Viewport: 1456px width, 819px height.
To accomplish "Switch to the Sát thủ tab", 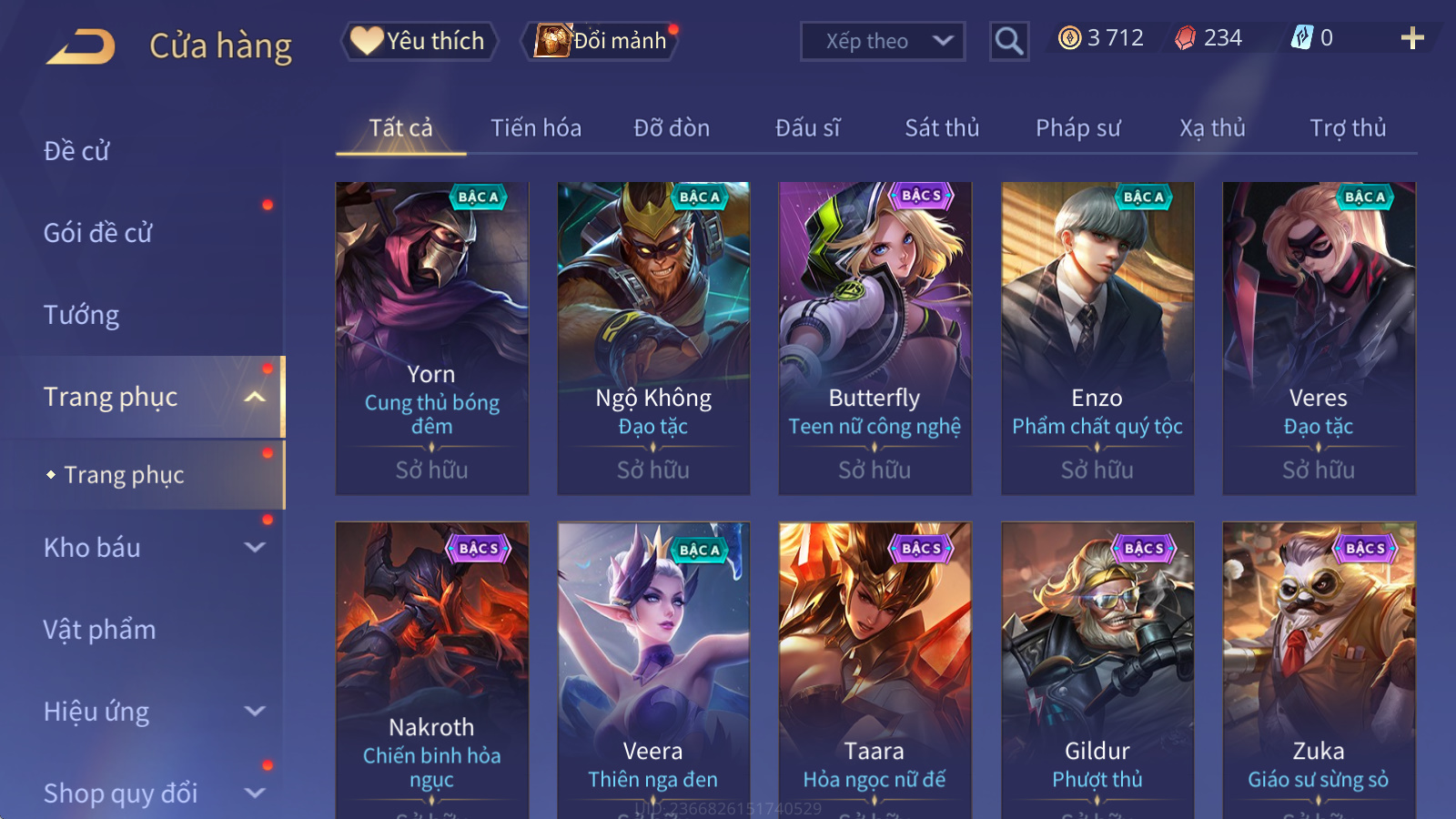I will (x=942, y=128).
